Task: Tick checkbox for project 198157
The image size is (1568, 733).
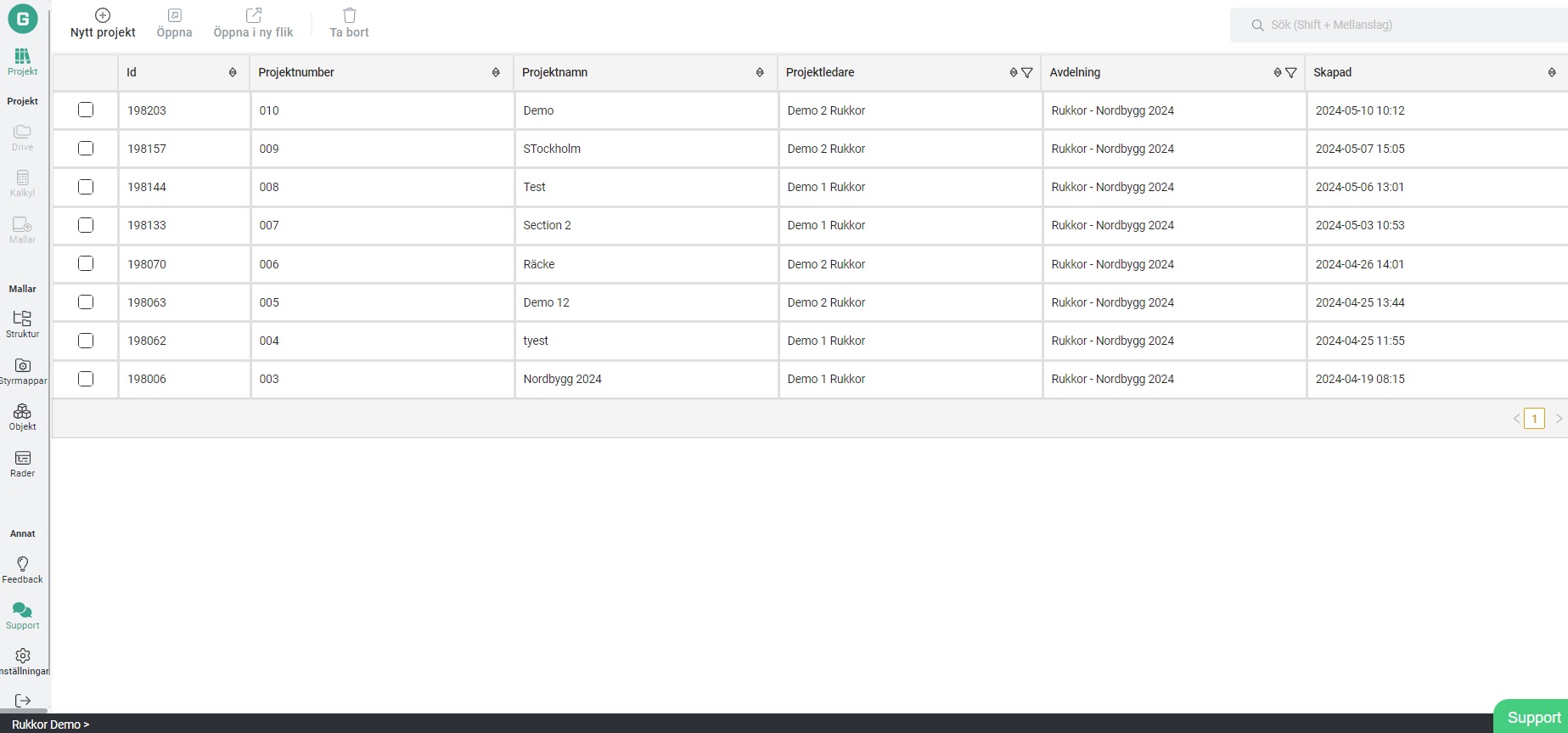Action: (86, 148)
